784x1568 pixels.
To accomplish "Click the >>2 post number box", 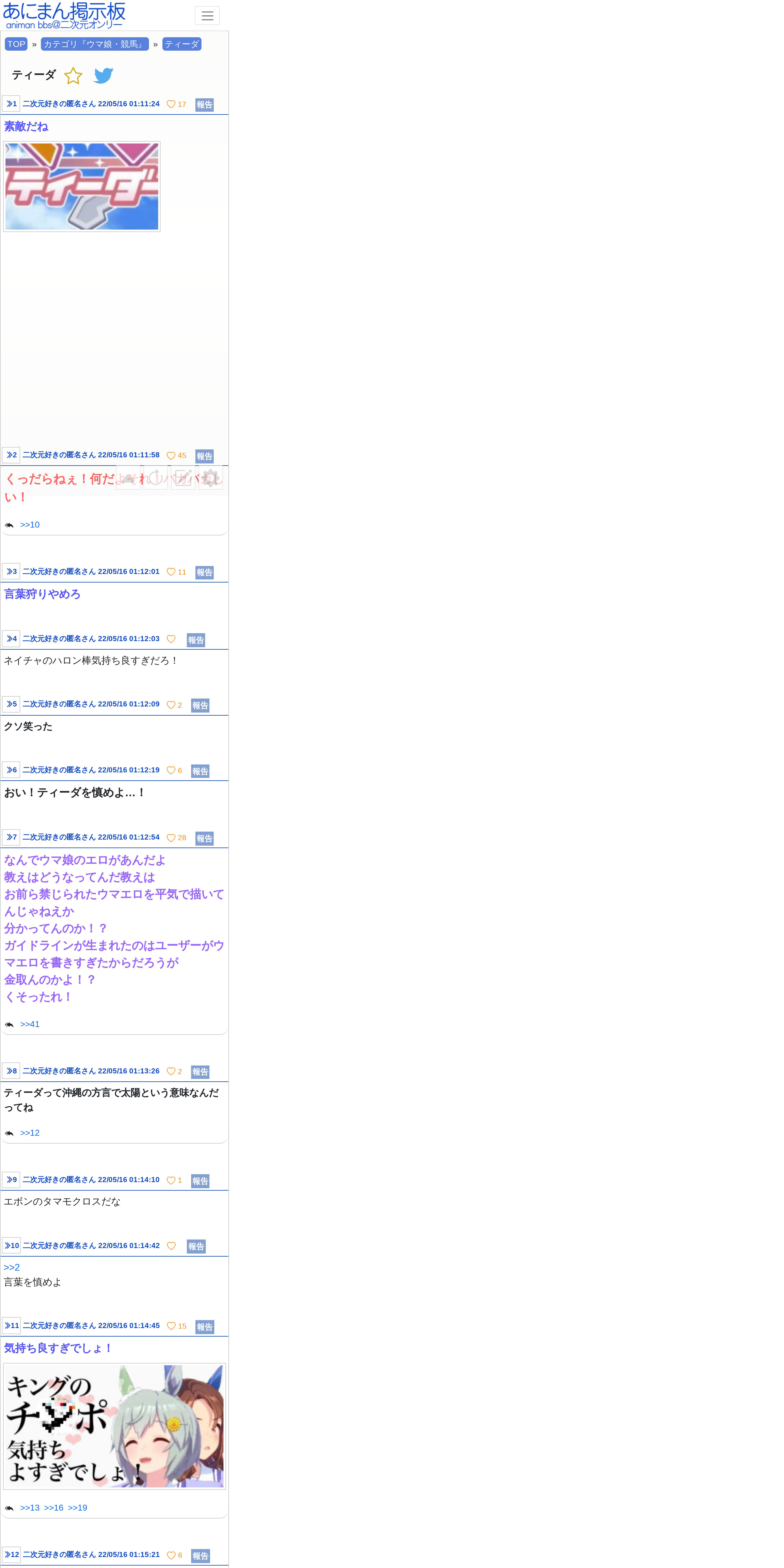I will pyautogui.click(x=11, y=455).
